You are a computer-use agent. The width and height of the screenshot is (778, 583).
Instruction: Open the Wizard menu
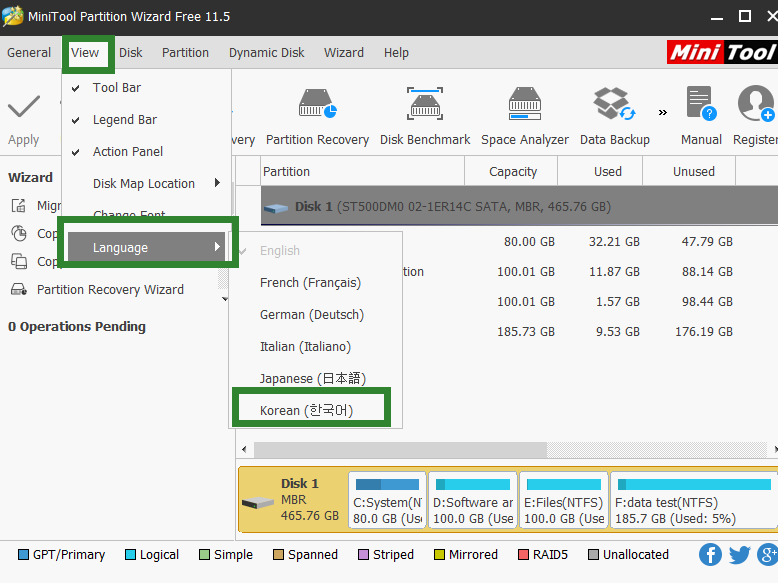344,53
